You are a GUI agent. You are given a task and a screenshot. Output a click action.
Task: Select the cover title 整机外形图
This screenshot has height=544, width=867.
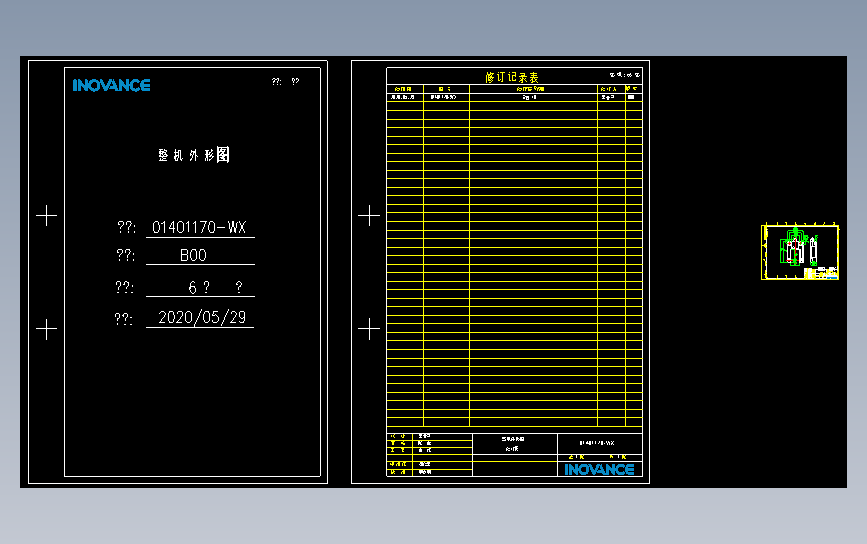pos(194,155)
